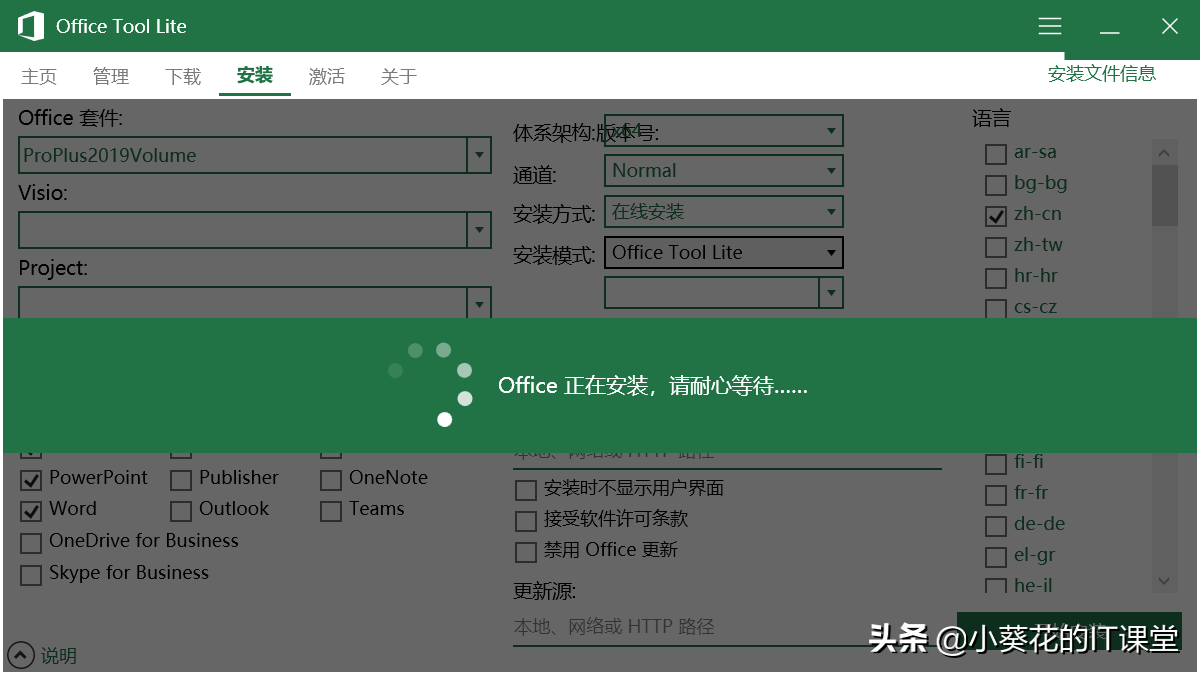Click the 说明 label link

[58, 656]
